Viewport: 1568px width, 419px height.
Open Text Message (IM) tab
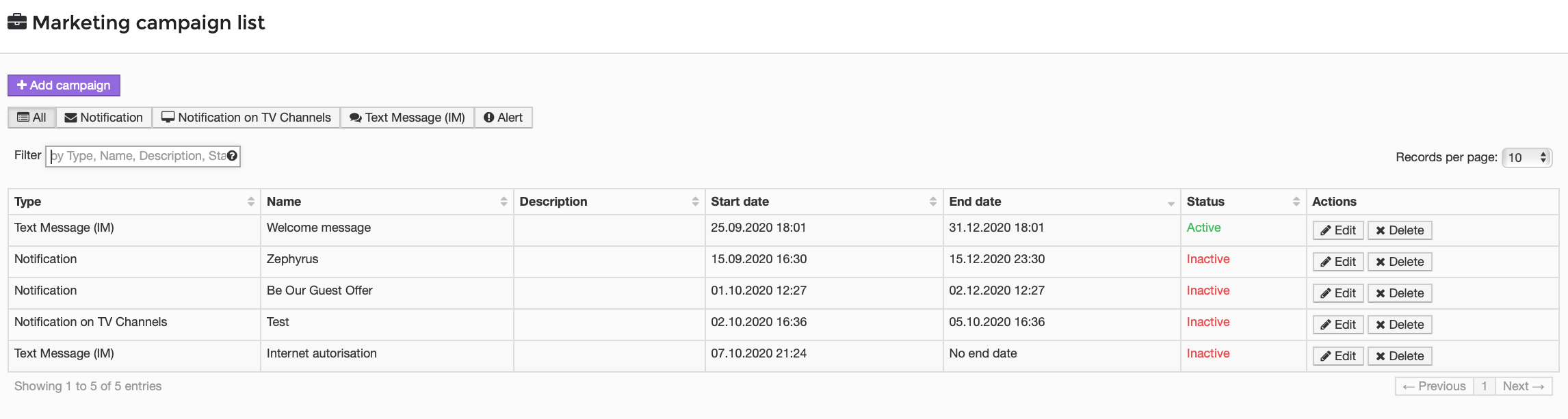point(407,118)
